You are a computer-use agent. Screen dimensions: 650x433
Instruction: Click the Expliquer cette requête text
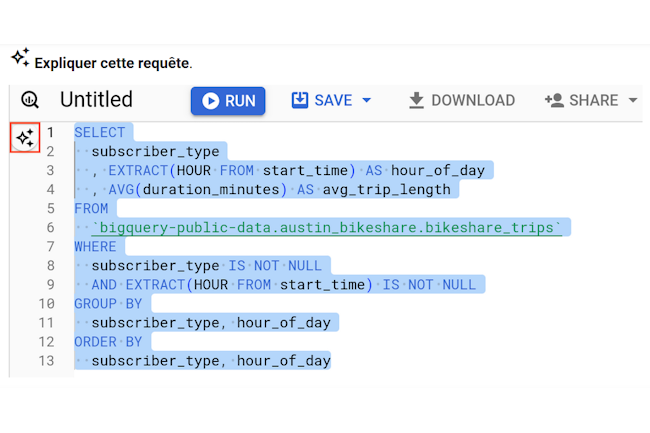click(x=113, y=63)
